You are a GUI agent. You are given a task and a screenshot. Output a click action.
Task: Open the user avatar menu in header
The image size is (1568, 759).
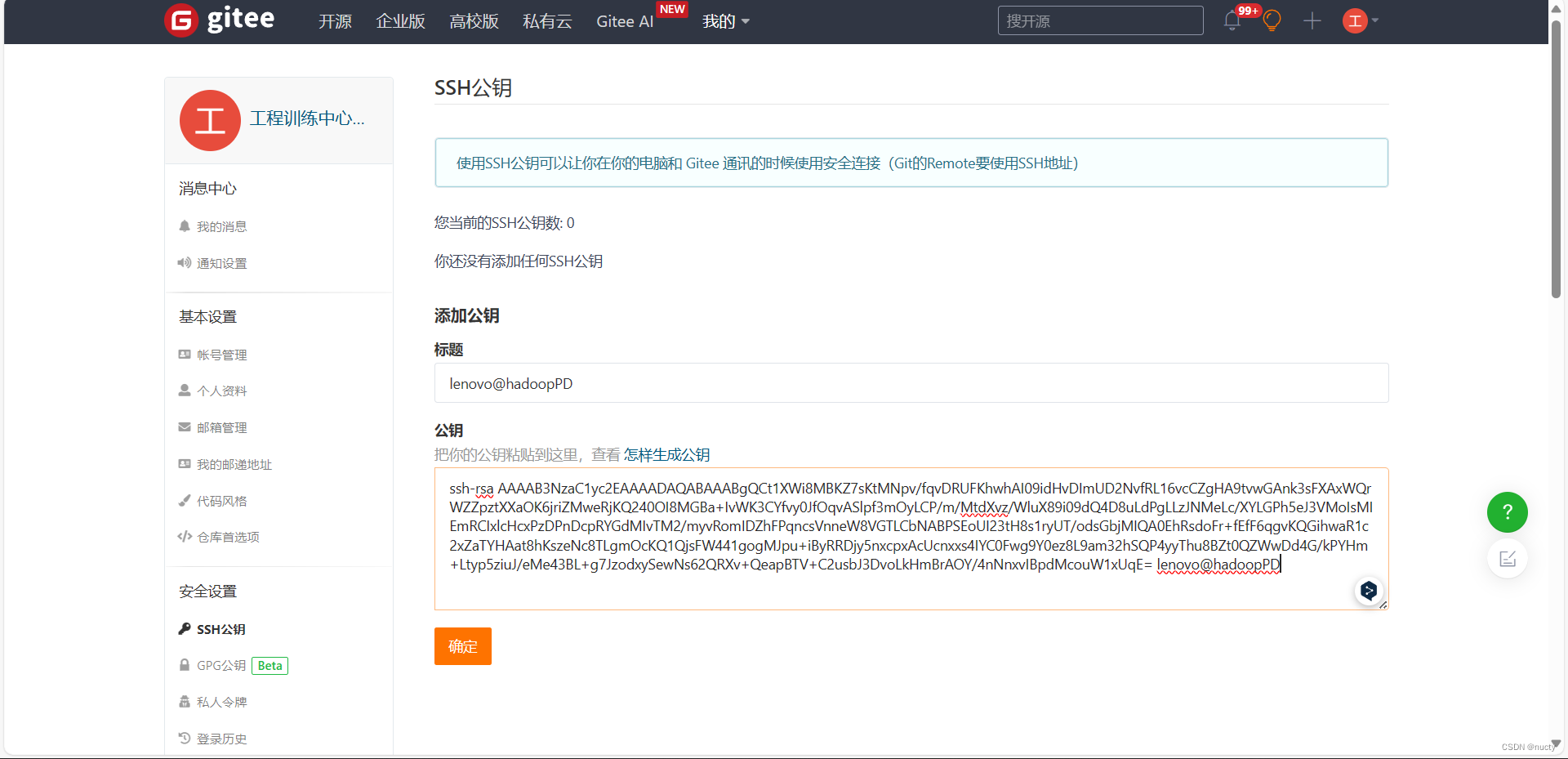[x=1360, y=21]
